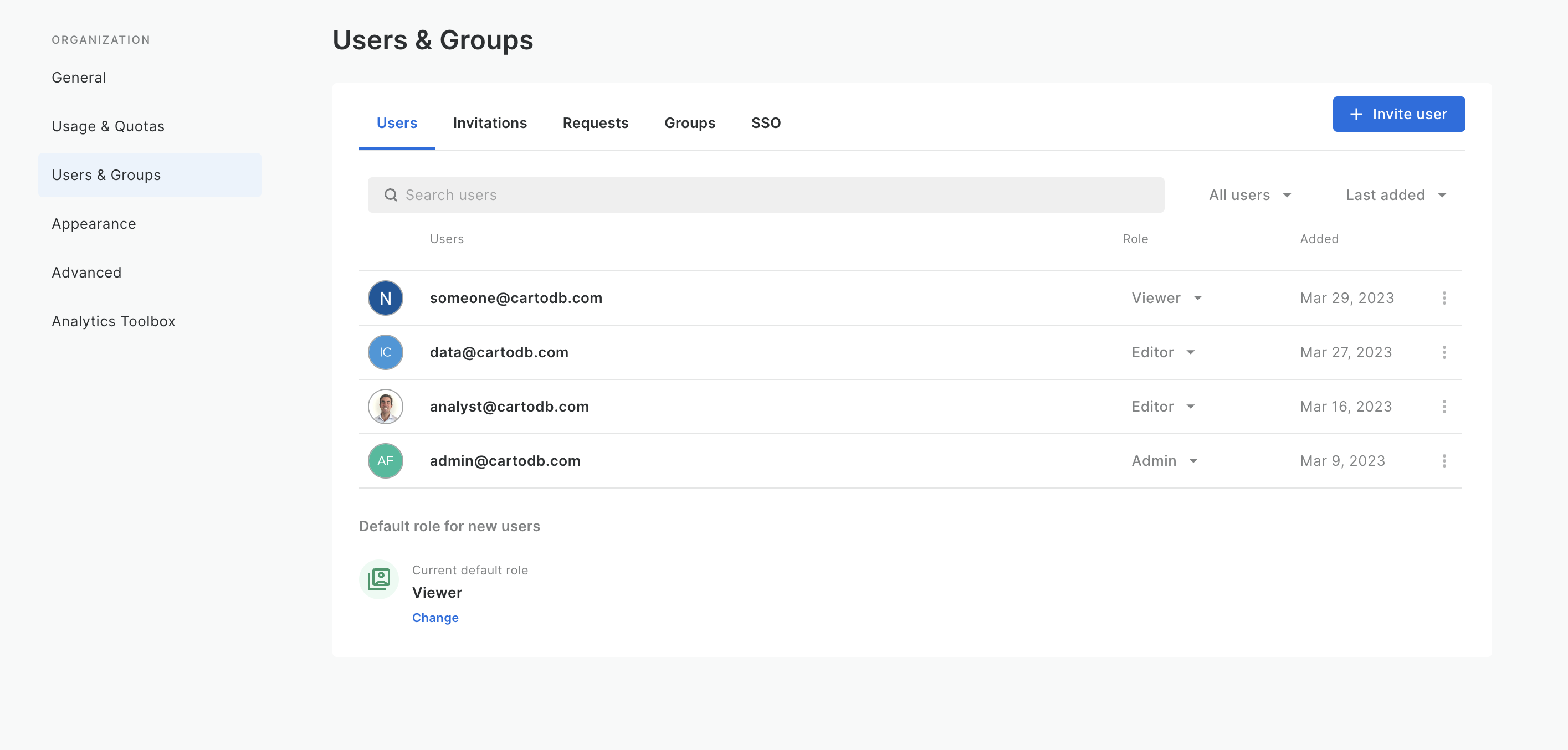
Task: Switch to the Invitations tab
Action: [x=489, y=123]
